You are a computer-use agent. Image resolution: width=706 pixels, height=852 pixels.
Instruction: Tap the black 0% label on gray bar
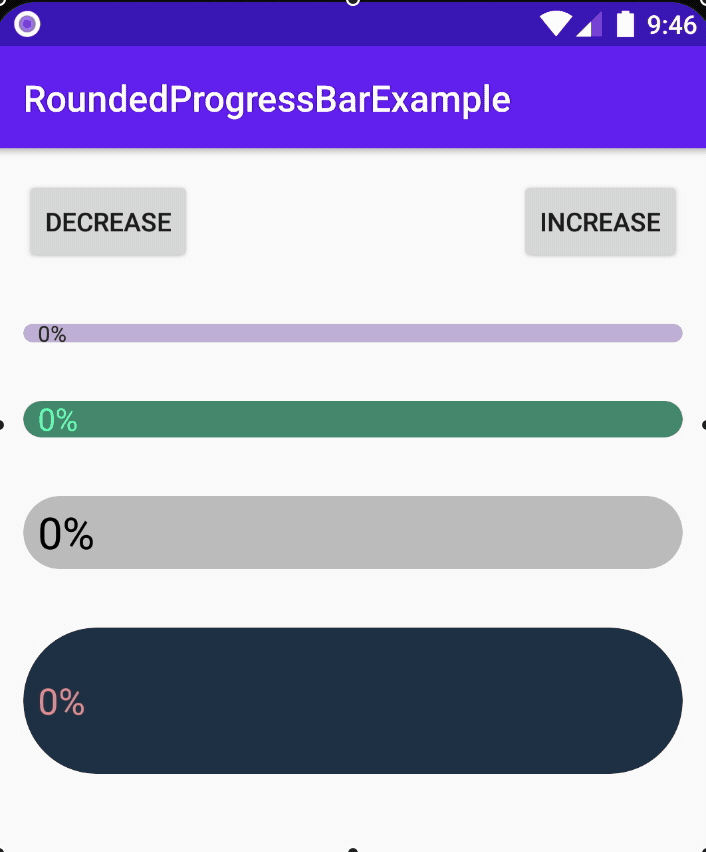tap(66, 534)
